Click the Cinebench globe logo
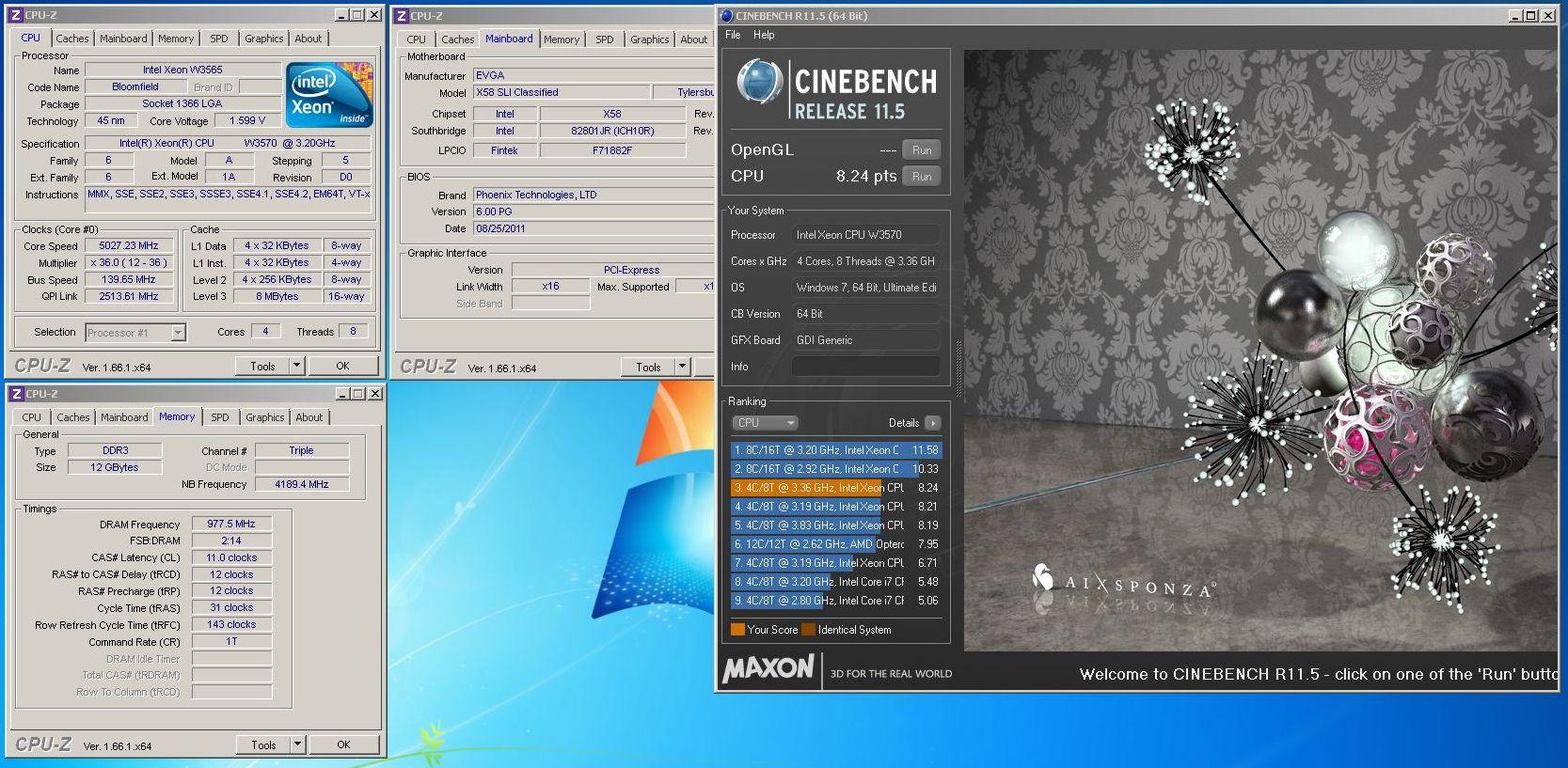Screen dimensions: 1568x768 click(x=759, y=81)
